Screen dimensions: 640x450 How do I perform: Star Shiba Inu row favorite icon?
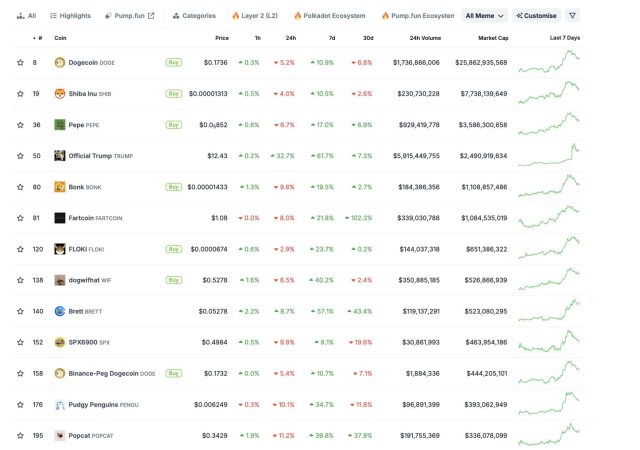click(20, 94)
